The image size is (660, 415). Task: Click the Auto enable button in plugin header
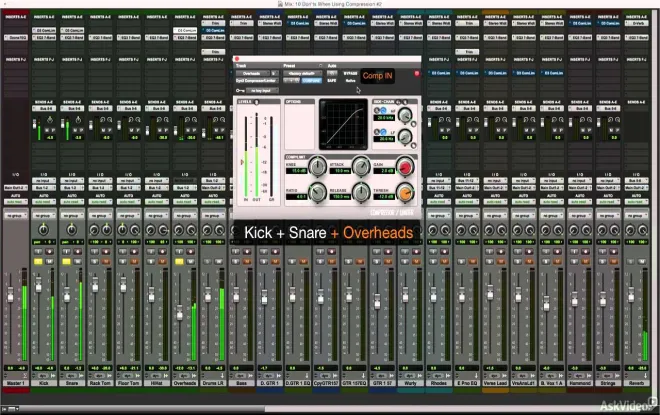point(332,73)
